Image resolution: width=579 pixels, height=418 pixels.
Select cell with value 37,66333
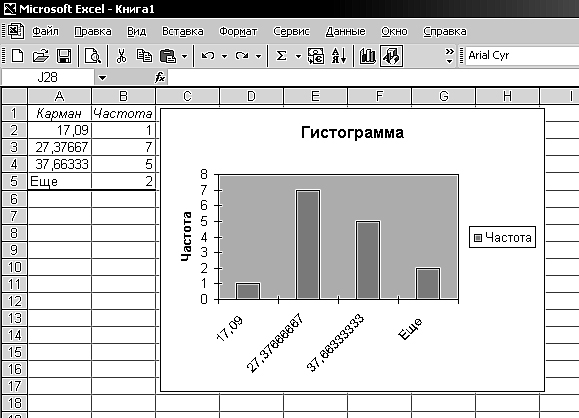coord(59,164)
